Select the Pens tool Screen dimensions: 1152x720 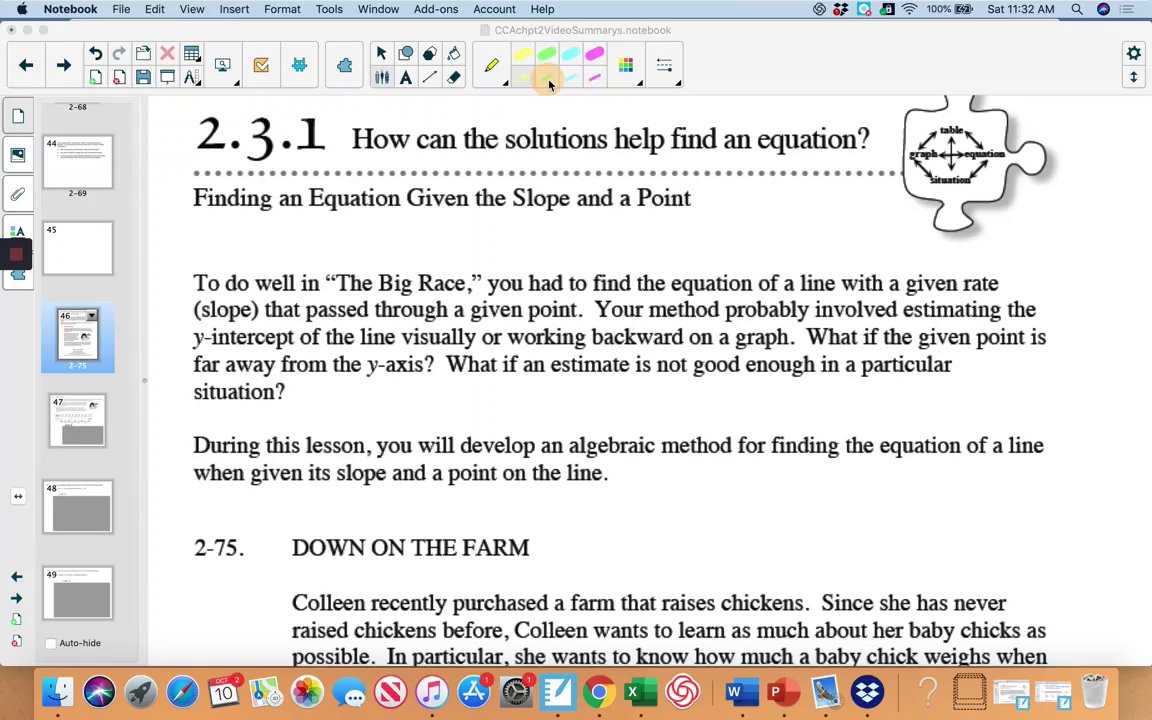point(381,77)
